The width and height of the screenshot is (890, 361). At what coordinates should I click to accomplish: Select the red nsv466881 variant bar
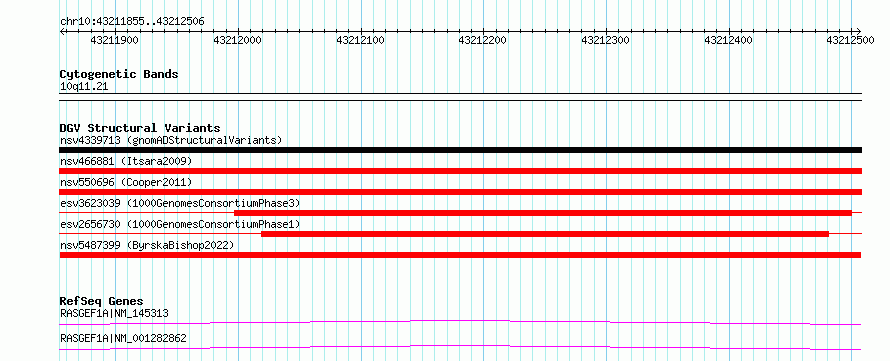[x=460, y=171]
